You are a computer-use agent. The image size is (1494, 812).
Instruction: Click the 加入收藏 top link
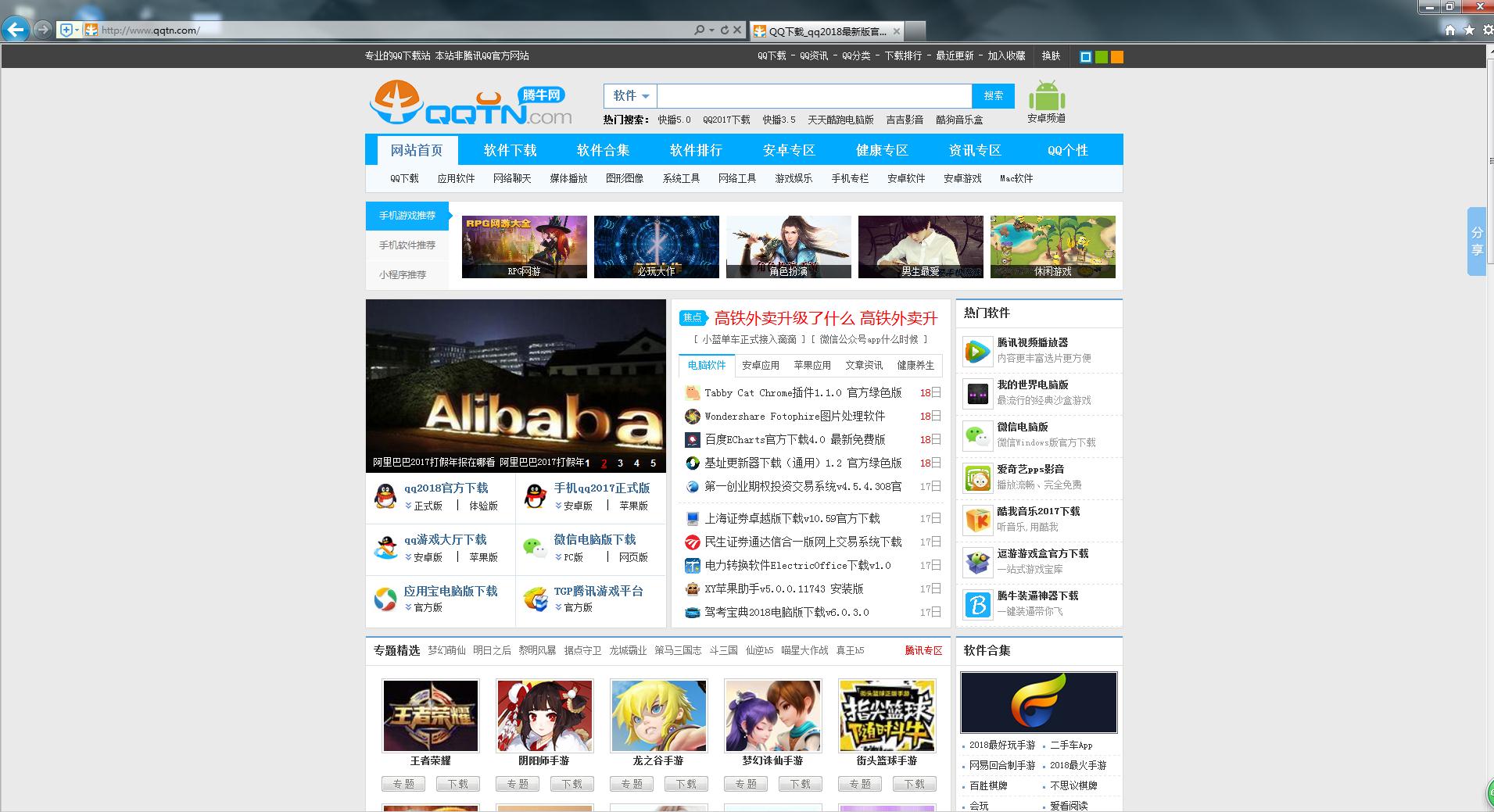click(1006, 56)
